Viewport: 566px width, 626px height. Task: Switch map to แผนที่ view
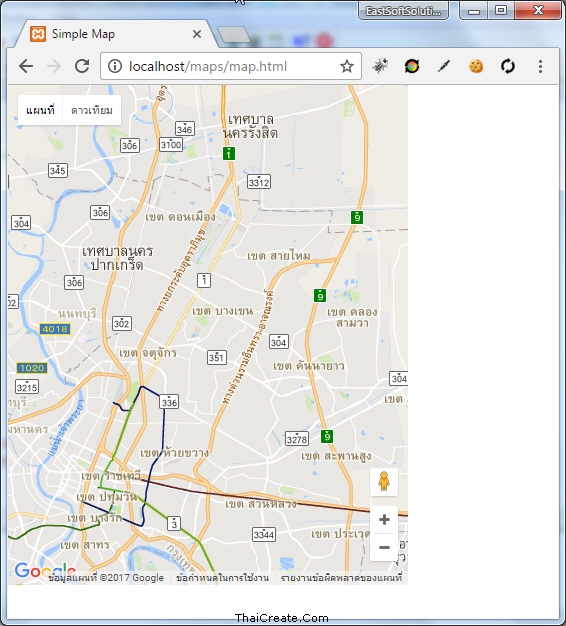click(40, 110)
